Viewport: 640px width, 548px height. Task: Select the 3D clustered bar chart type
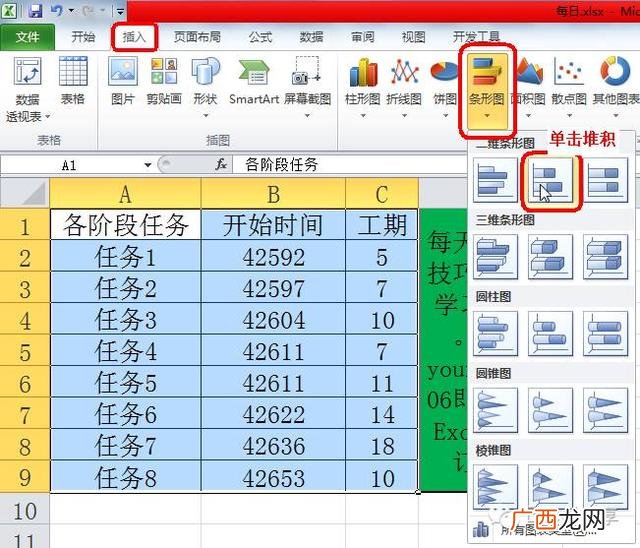495,257
